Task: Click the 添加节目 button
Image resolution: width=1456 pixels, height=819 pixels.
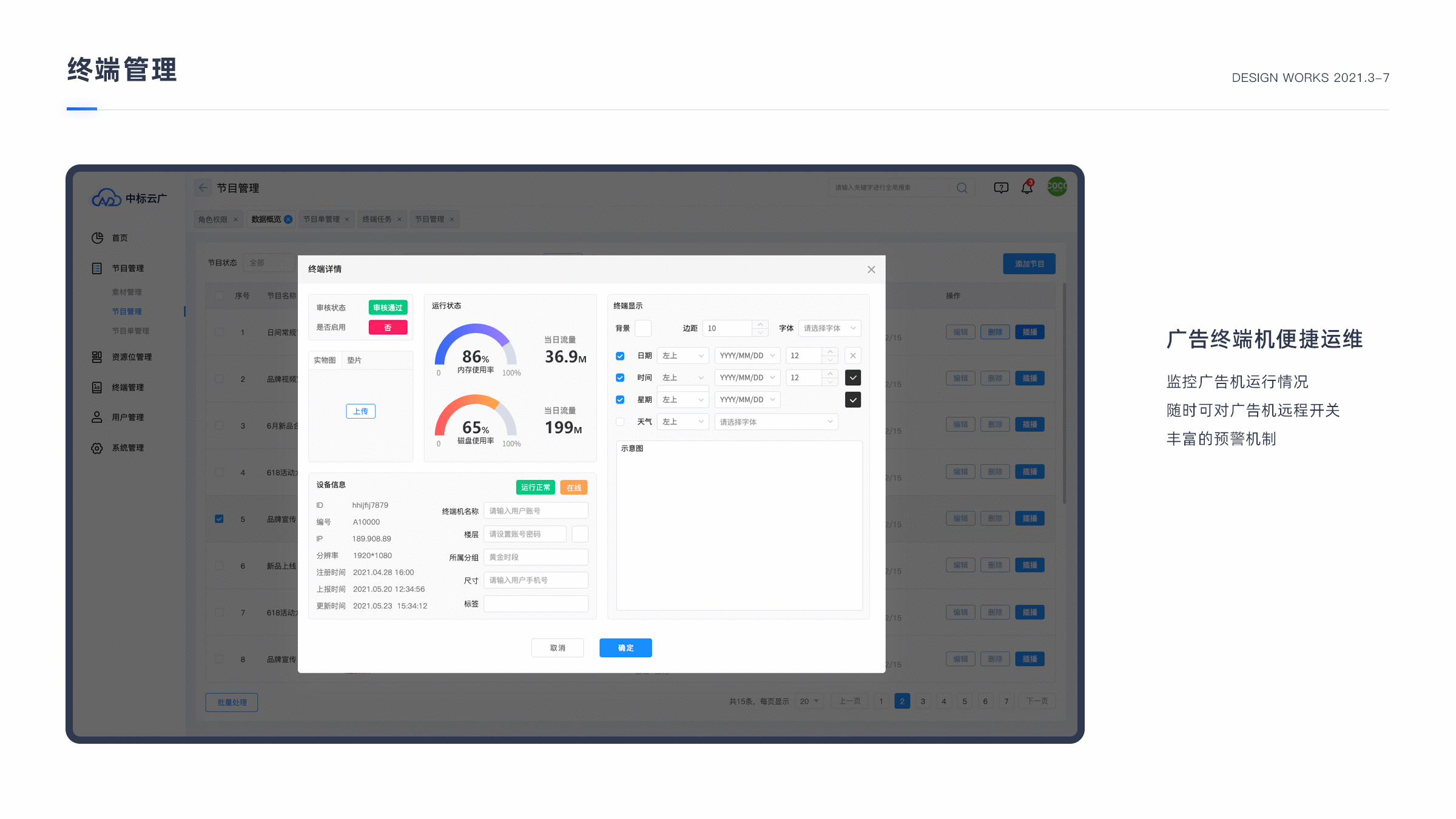Action: click(x=1029, y=264)
